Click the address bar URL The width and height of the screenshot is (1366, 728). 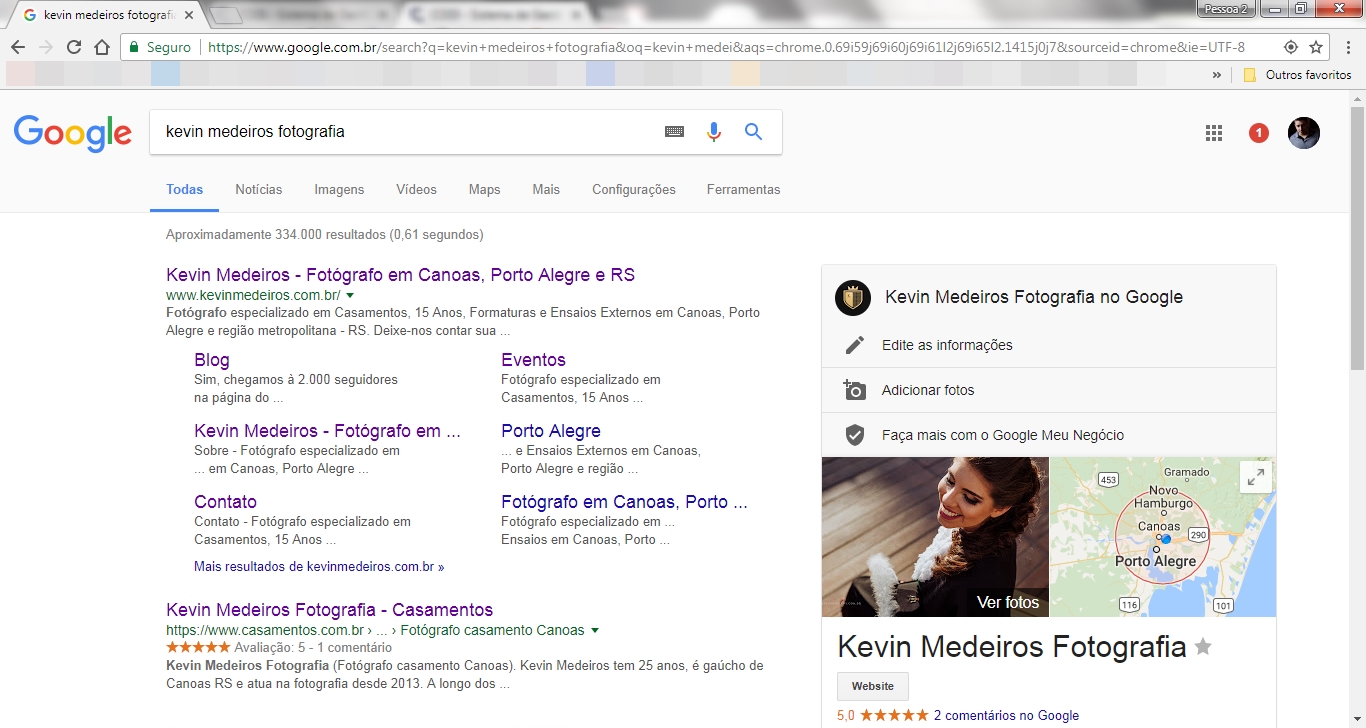[726, 47]
